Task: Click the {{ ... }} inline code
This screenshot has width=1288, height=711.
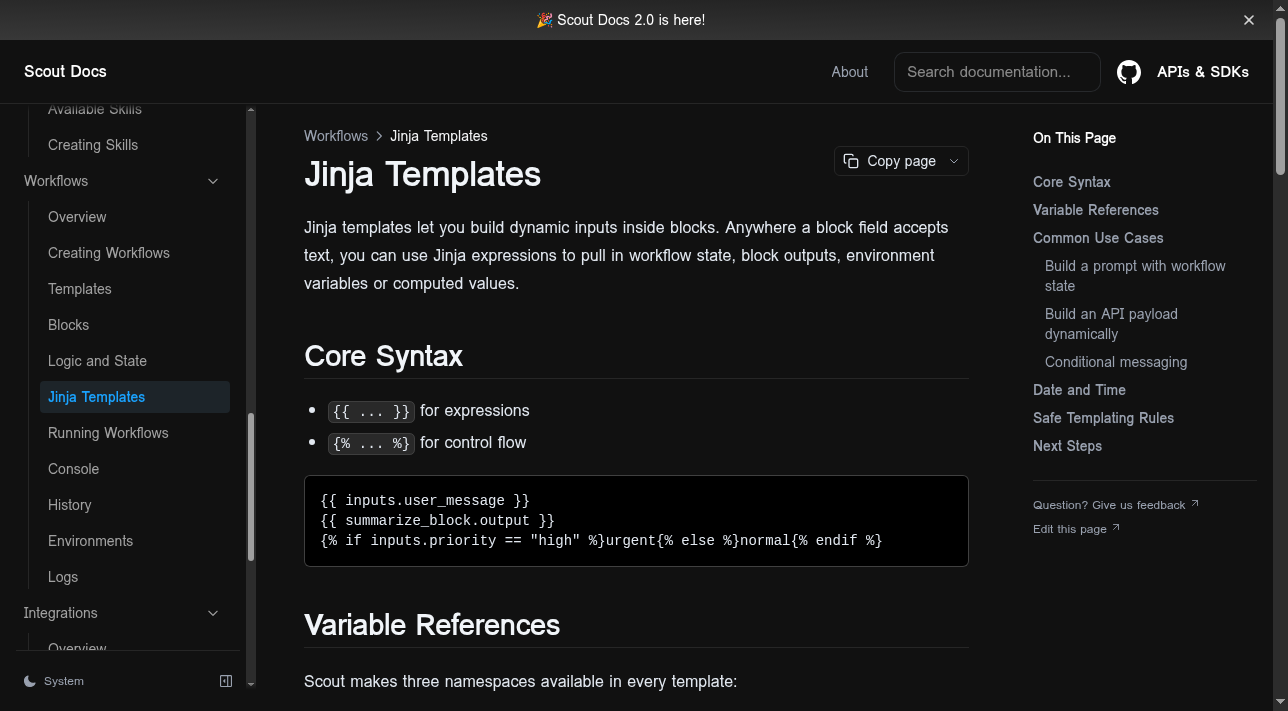Action: (x=371, y=411)
